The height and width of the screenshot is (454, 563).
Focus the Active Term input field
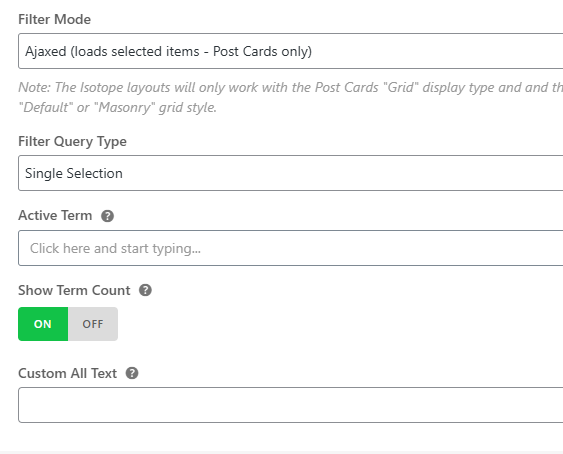(290, 248)
